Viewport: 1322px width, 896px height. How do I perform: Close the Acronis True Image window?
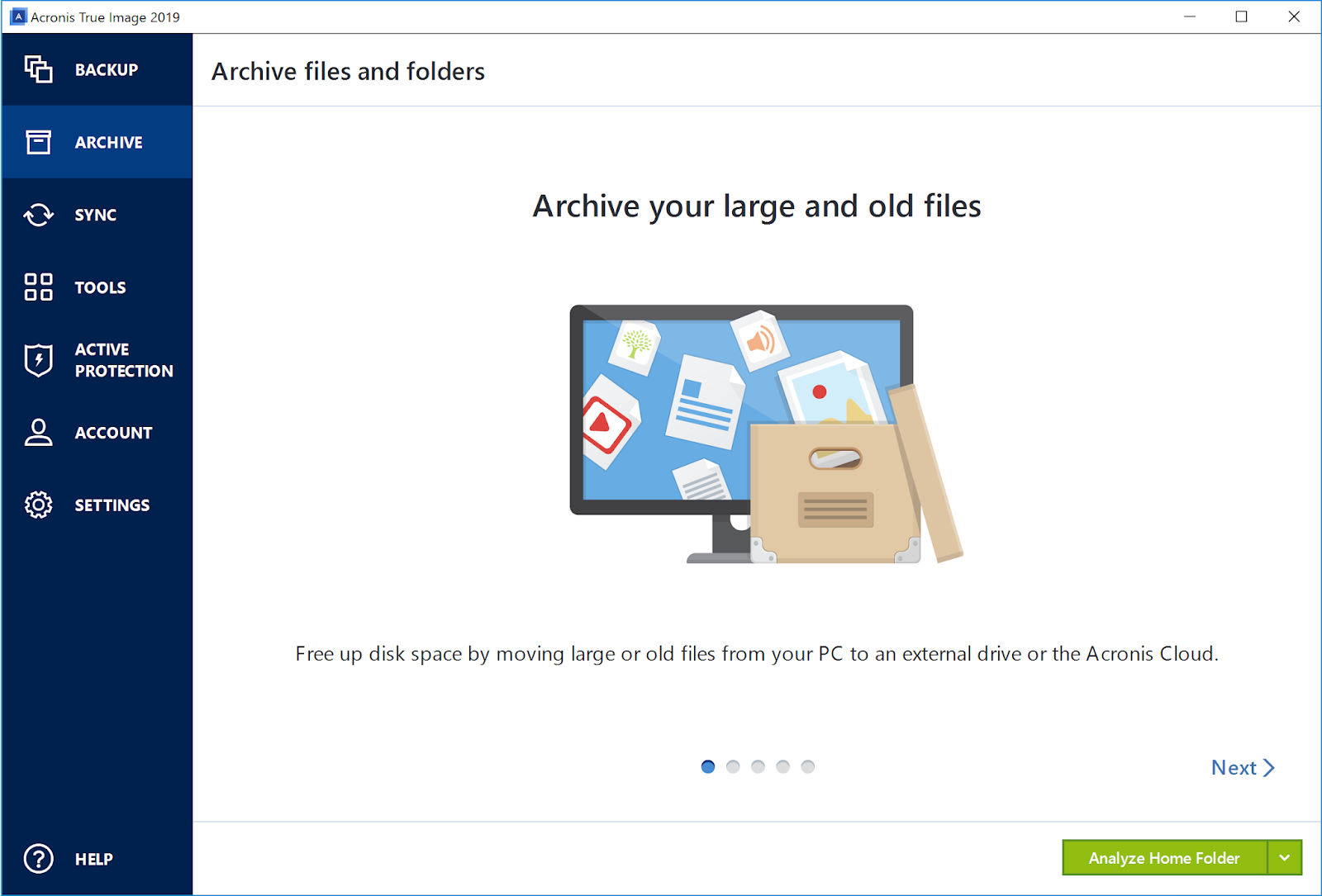click(x=1294, y=17)
